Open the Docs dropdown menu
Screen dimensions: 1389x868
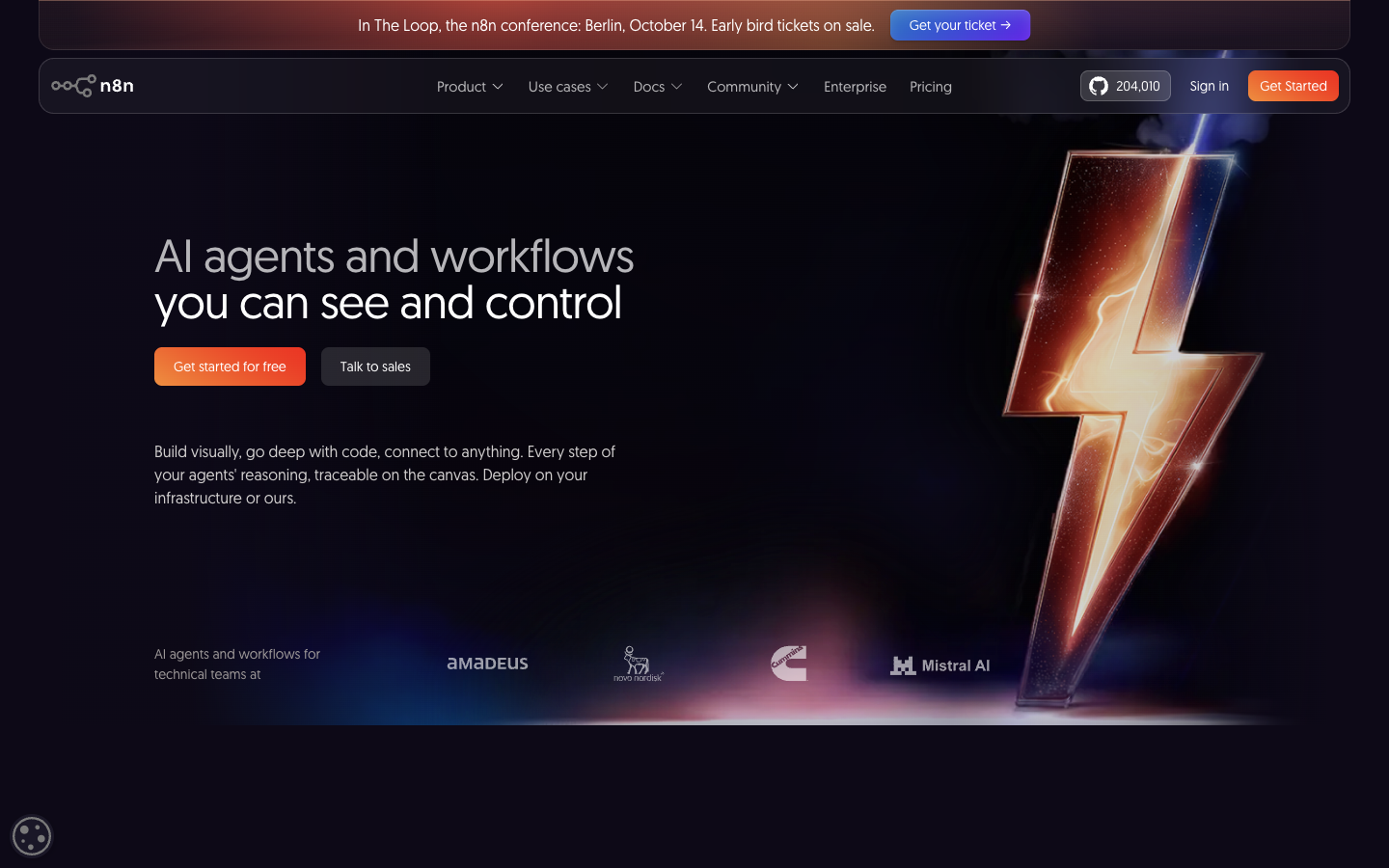pyautogui.click(x=658, y=87)
